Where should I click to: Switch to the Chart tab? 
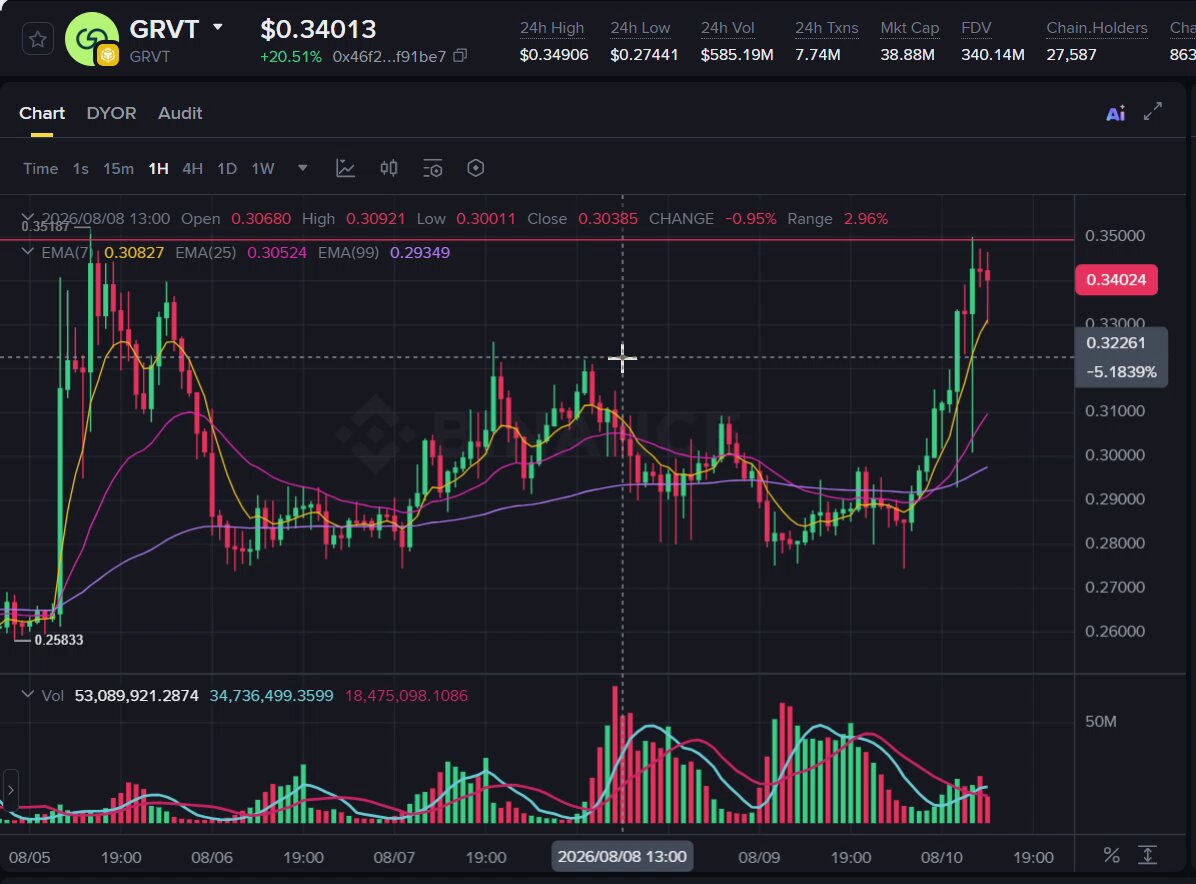click(42, 113)
